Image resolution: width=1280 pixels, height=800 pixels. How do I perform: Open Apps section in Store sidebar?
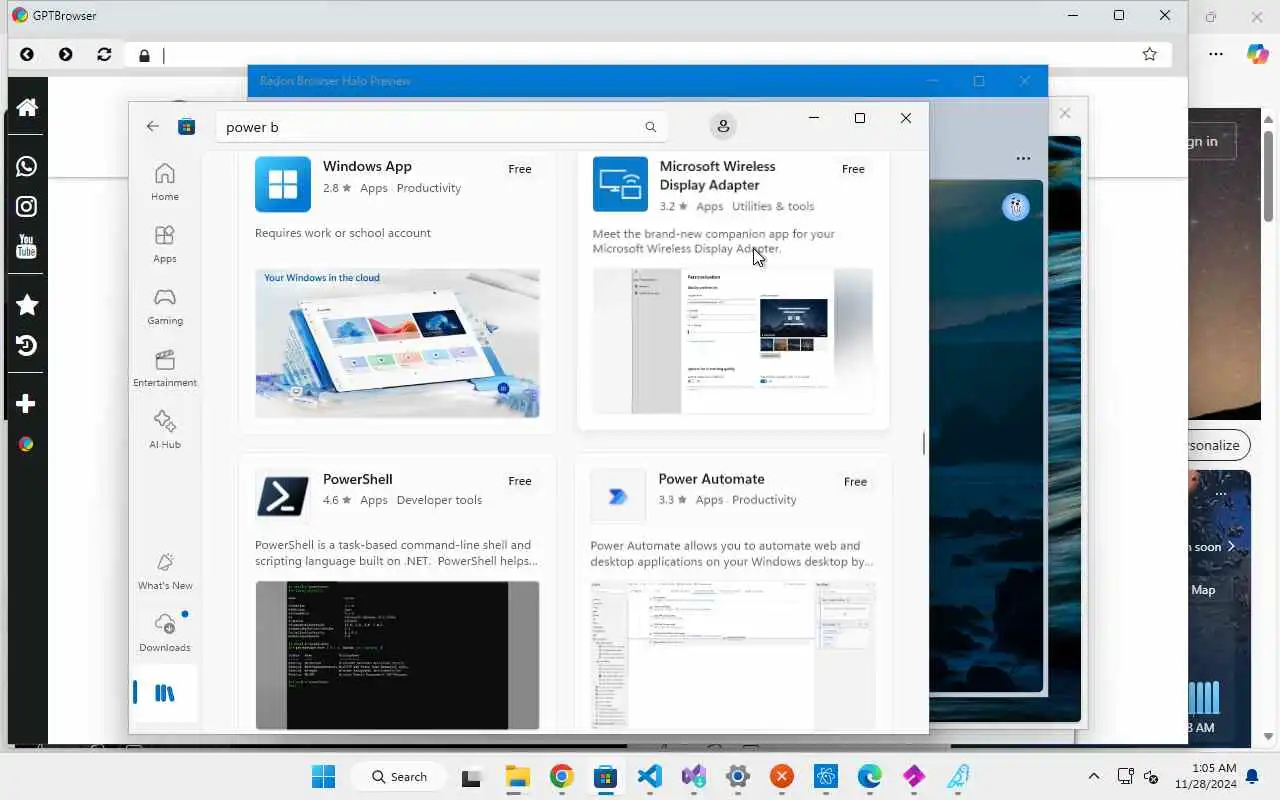[x=165, y=243]
